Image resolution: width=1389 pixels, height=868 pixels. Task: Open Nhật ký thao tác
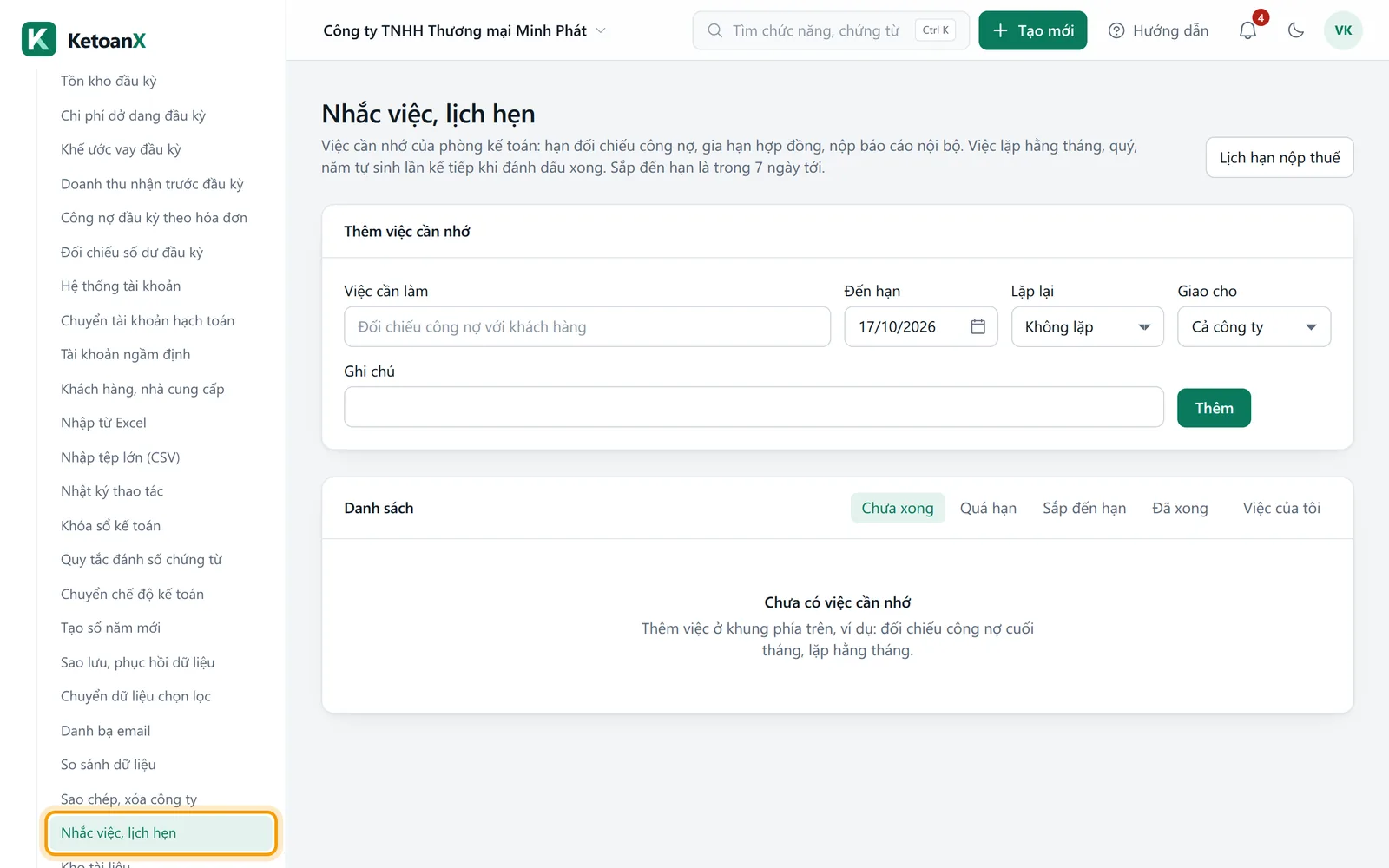112,491
